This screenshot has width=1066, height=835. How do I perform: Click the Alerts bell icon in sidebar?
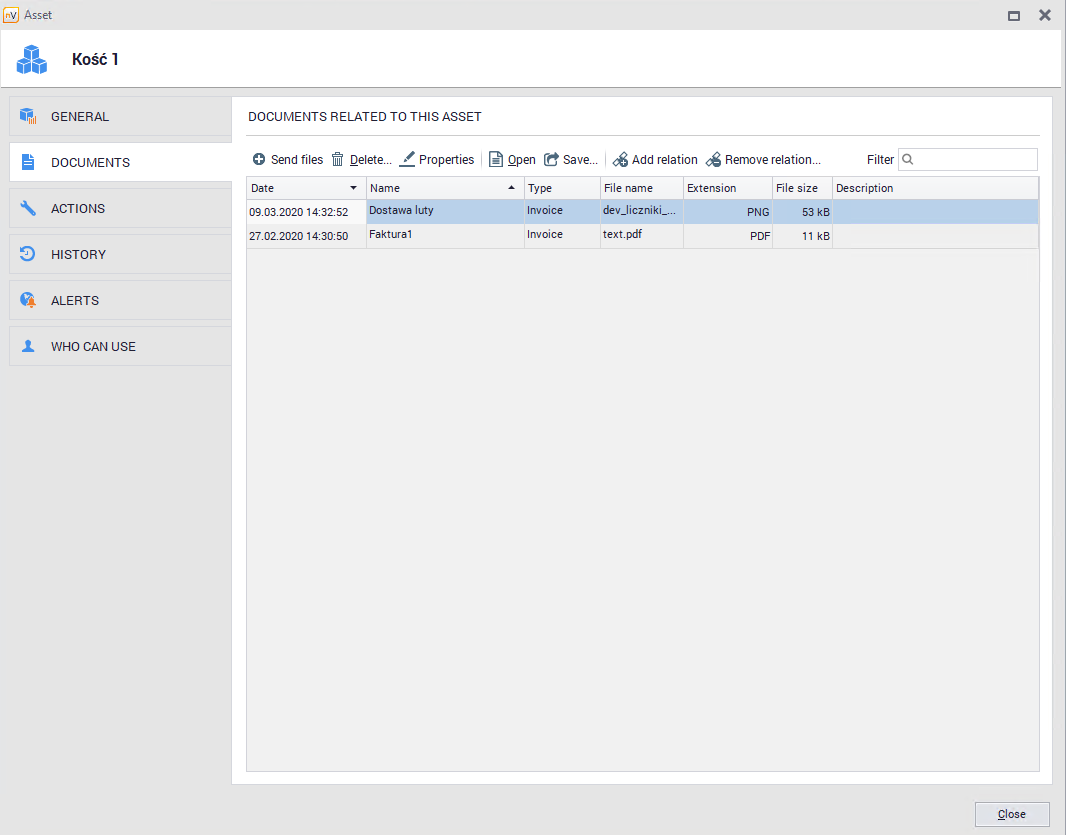[x=28, y=300]
